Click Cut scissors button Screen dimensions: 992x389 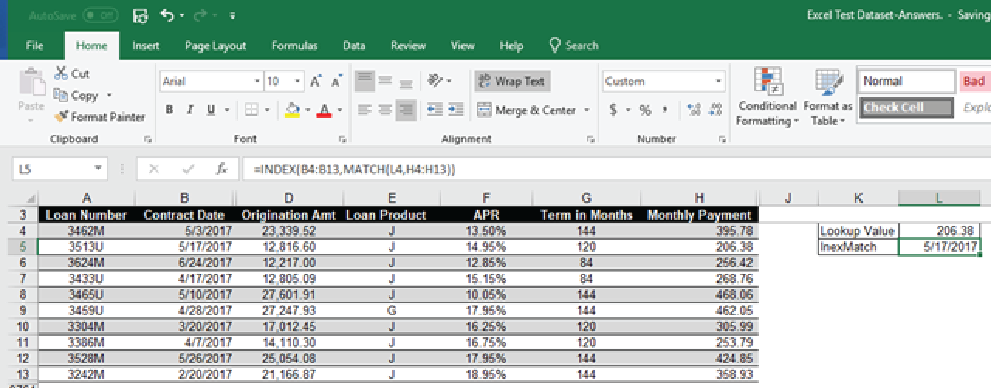coord(72,74)
